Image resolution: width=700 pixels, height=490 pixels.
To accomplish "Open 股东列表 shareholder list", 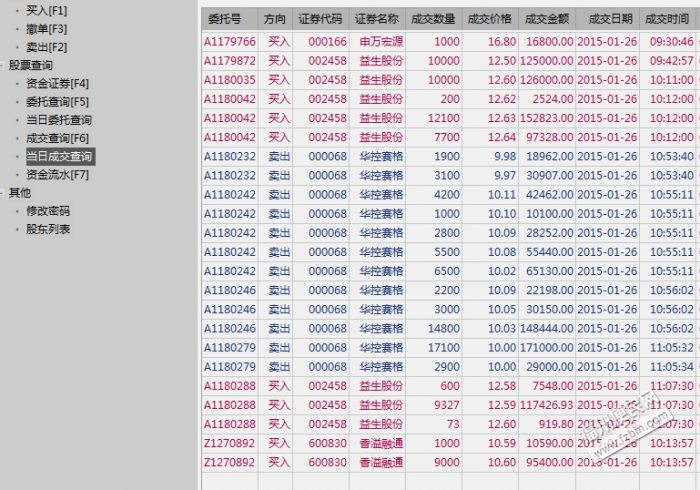I will click(48, 229).
